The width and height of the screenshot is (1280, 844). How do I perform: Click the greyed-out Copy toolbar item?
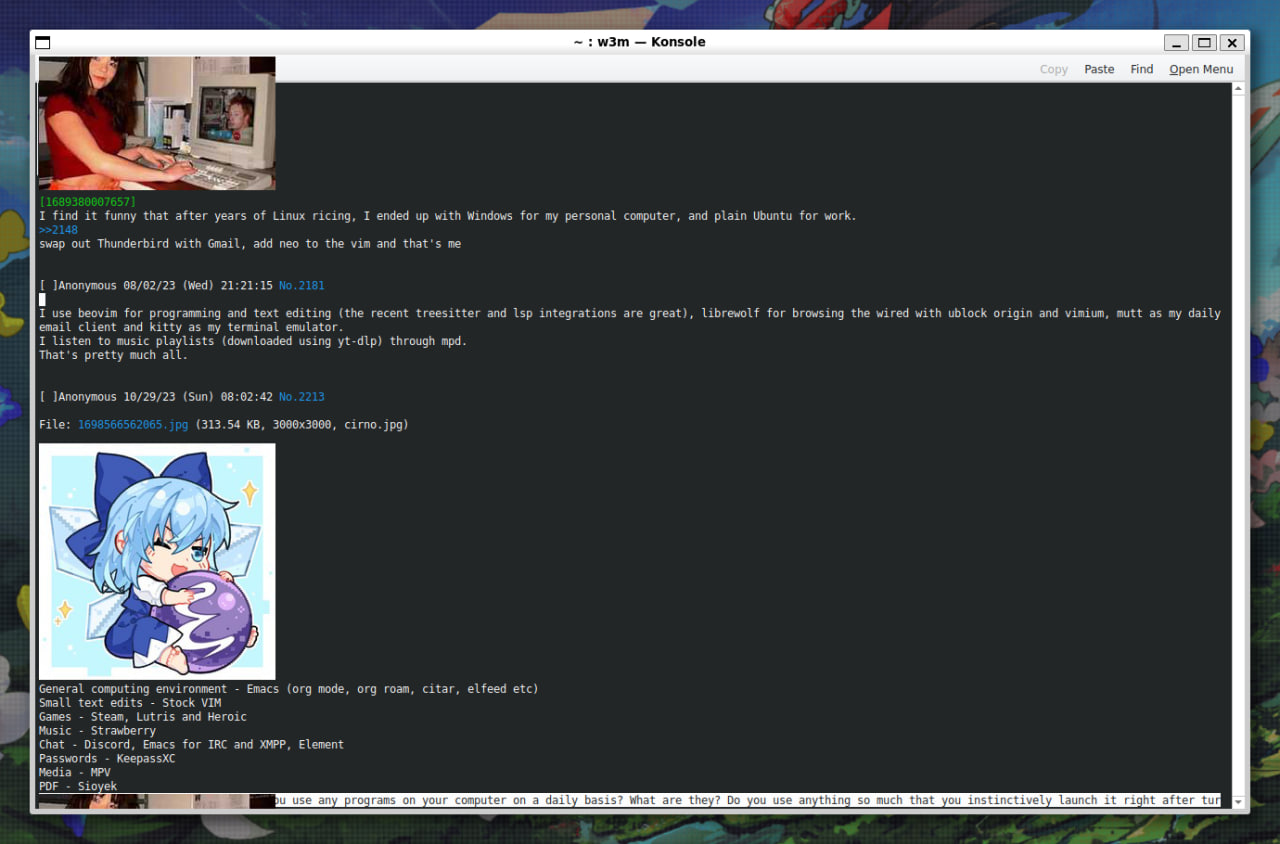tap(1053, 69)
